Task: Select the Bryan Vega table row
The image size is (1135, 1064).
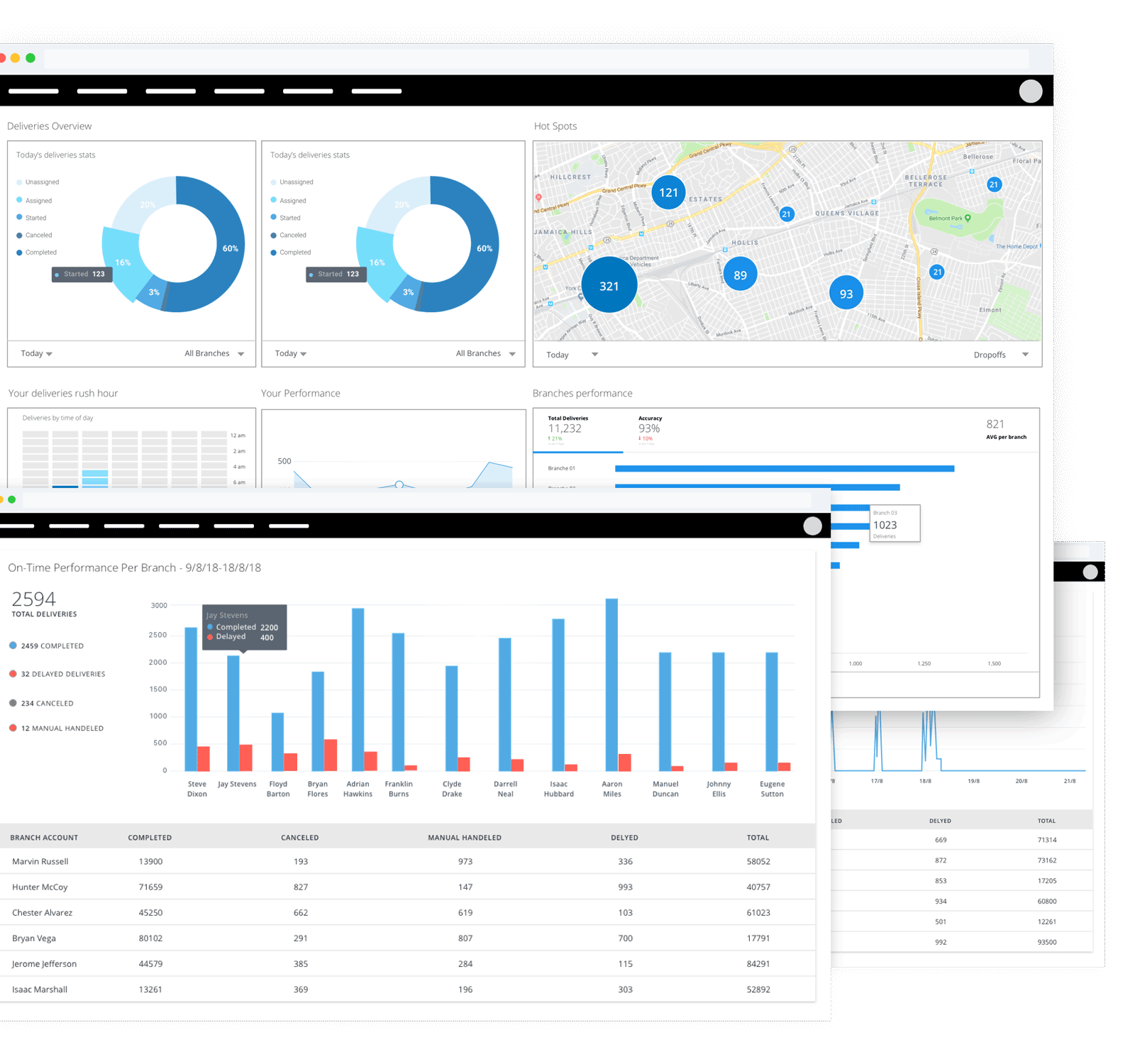Action: point(407,938)
